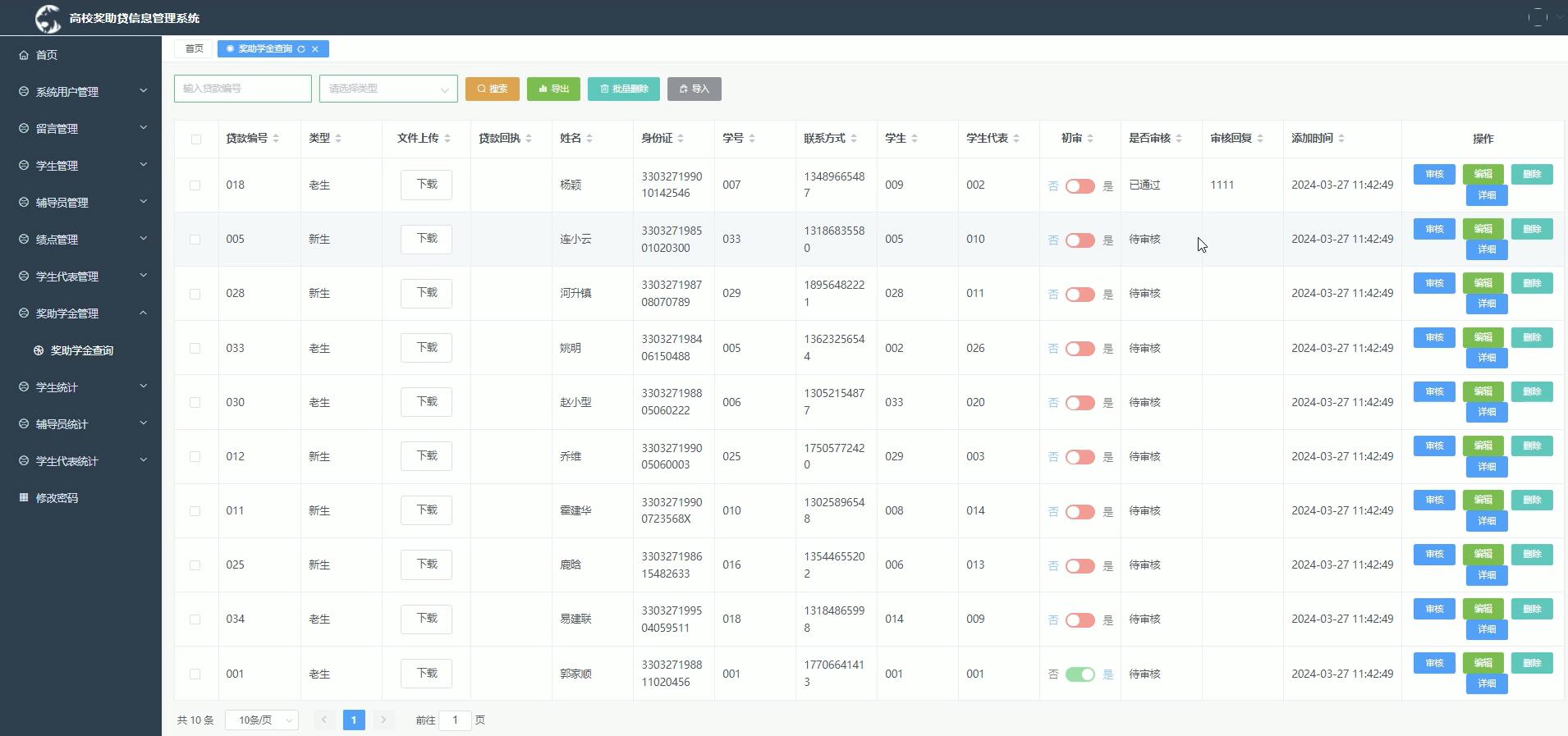Sort the 学生 column with its sort arrows
The height and width of the screenshot is (736, 1568).
click(915, 139)
